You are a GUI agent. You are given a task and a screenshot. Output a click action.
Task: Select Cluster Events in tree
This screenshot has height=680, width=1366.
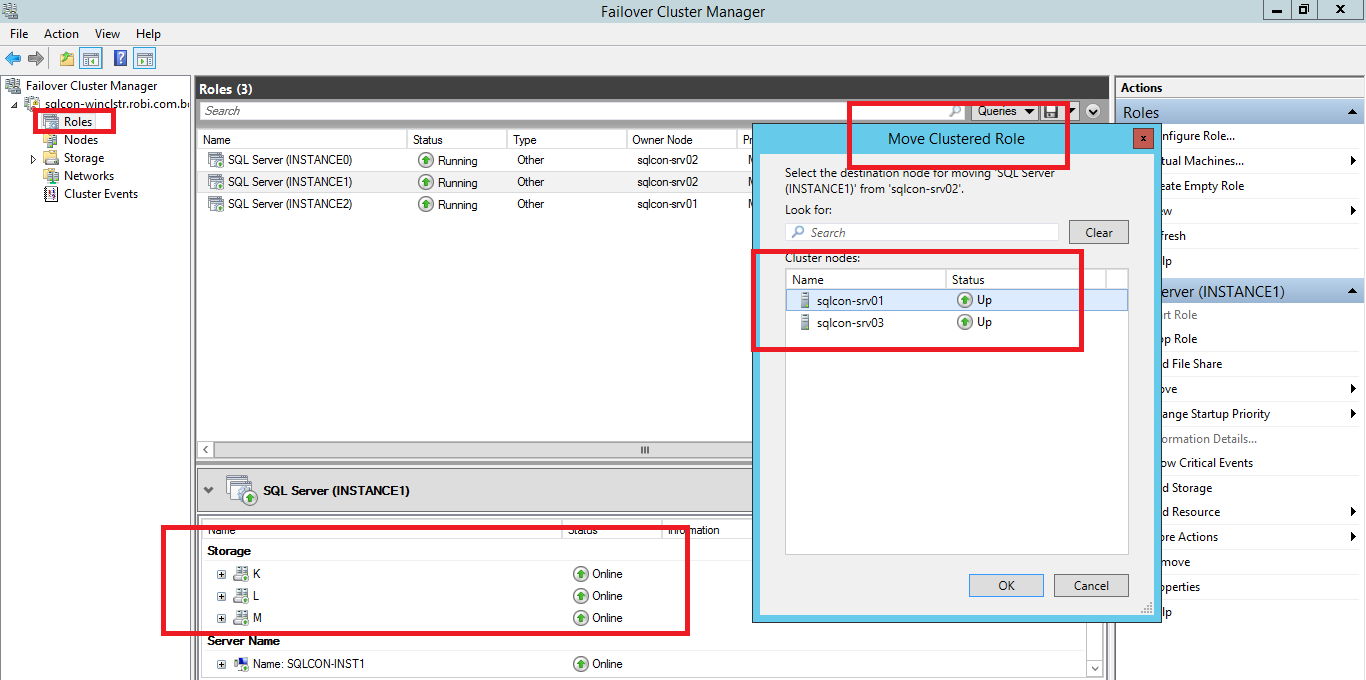pyautogui.click(x=101, y=194)
